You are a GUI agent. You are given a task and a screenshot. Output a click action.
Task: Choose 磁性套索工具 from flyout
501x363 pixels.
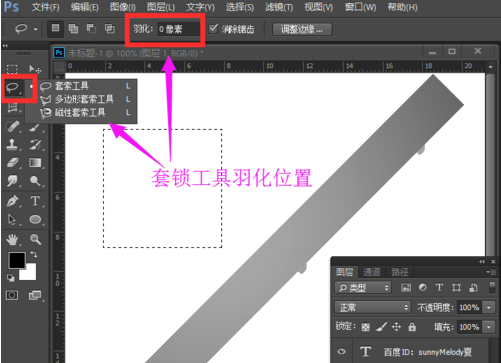click(x=80, y=113)
